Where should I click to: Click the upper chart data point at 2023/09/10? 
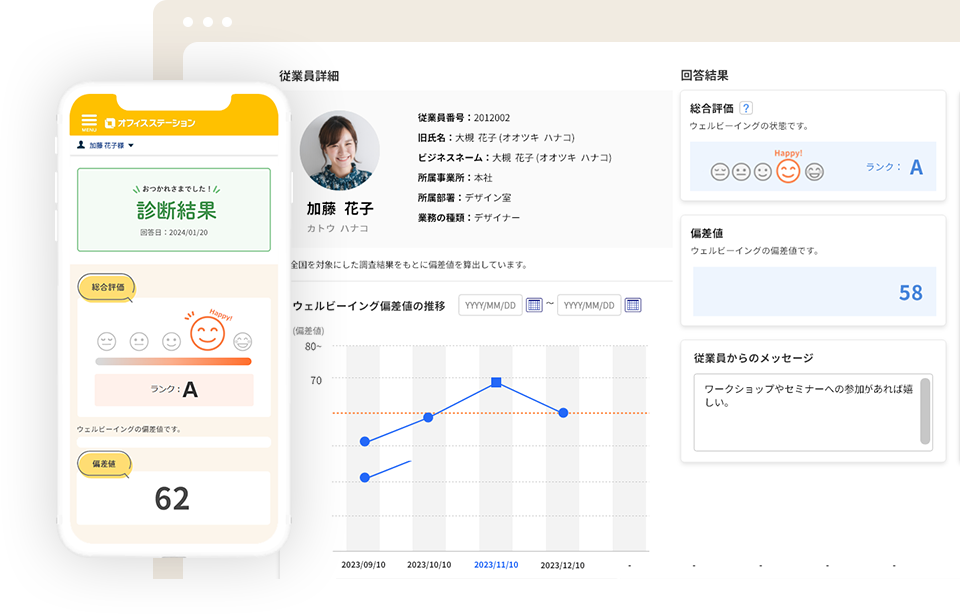[365, 441]
